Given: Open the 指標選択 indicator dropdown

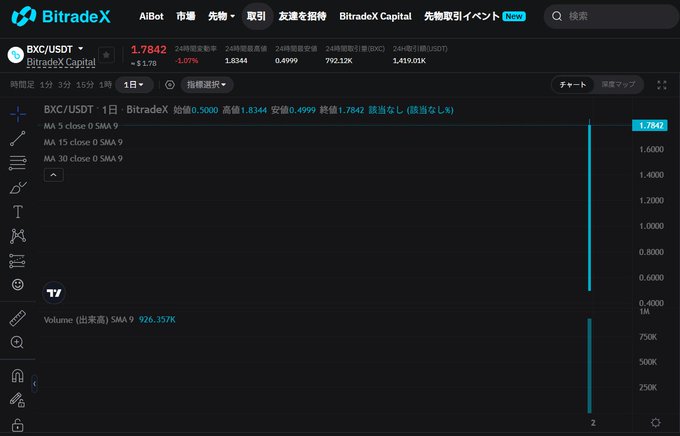Looking at the screenshot, I should [x=207, y=85].
